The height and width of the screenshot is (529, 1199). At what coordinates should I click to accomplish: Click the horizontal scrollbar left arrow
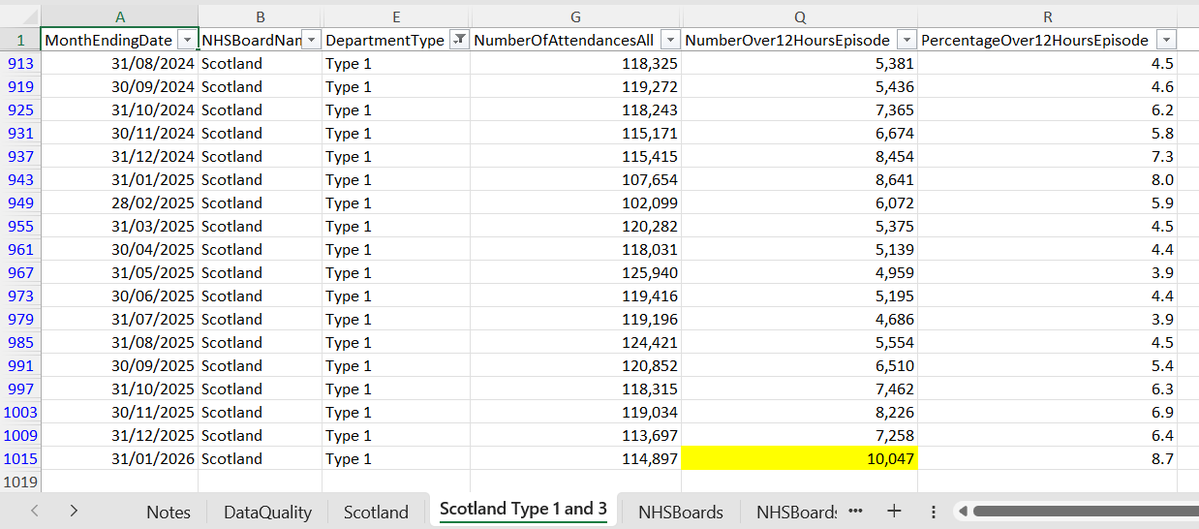pyautogui.click(x=963, y=511)
